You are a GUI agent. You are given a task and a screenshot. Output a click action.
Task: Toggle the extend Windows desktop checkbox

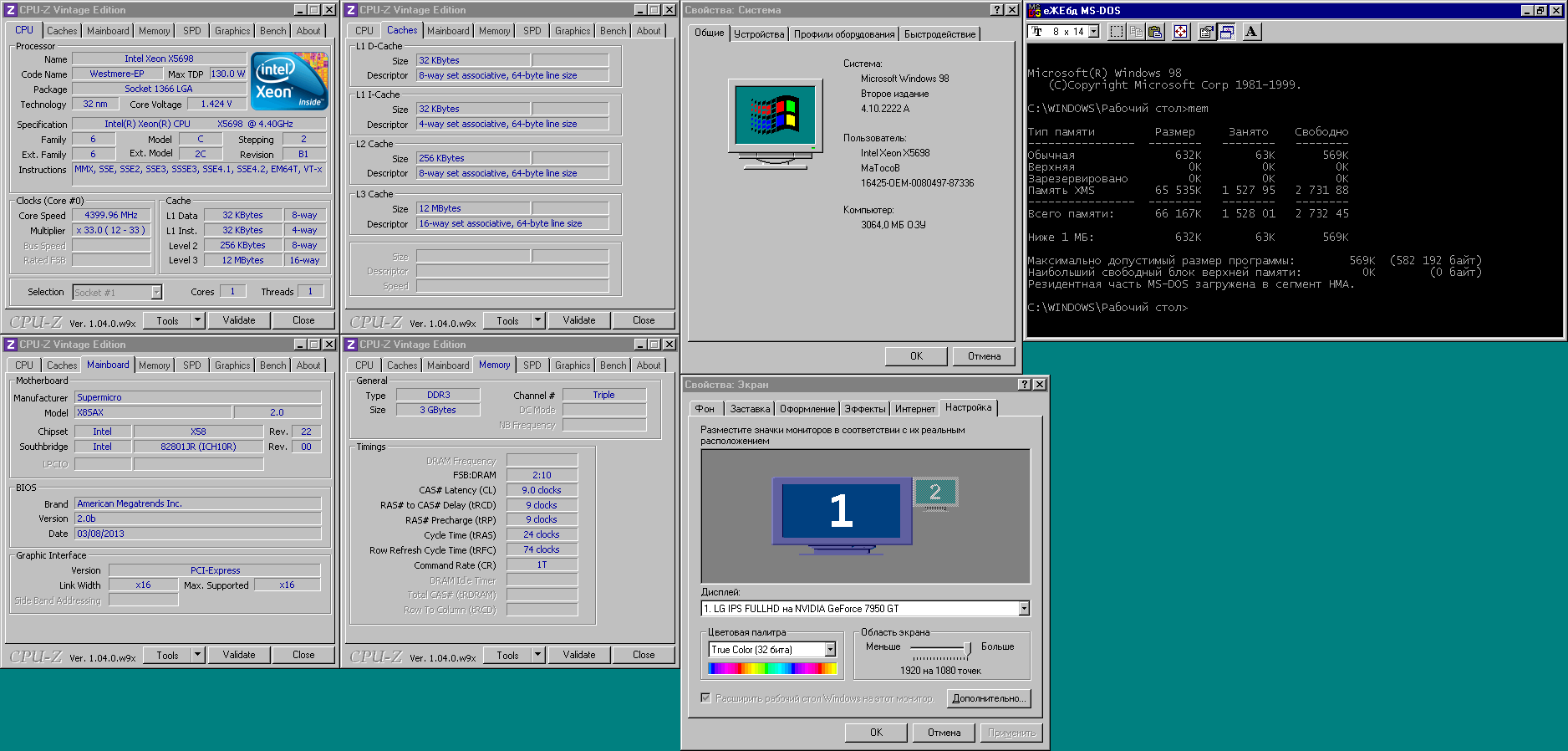[x=706, y=698]
